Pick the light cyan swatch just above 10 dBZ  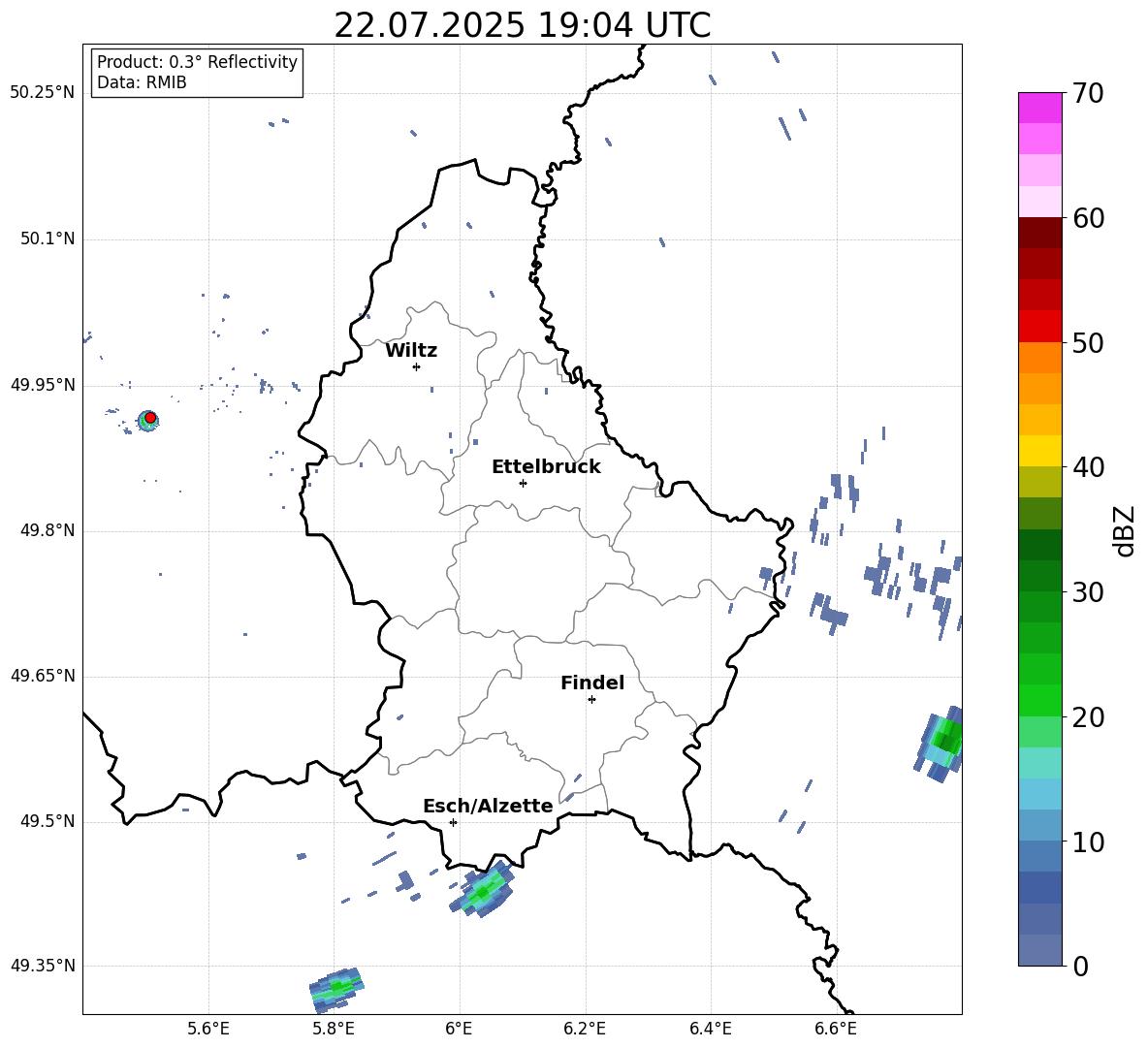pyautogui.click(x=1040, y=825)
